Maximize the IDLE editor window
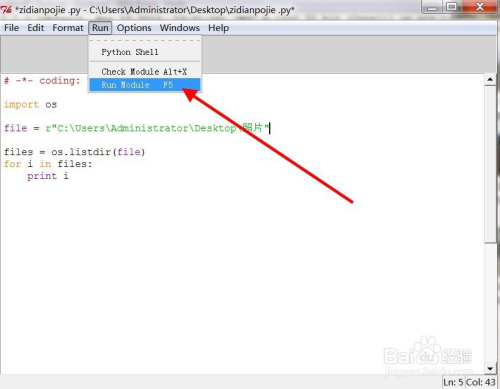The height and width of the screenshot is (389, 500). click(x=452, y=7)
